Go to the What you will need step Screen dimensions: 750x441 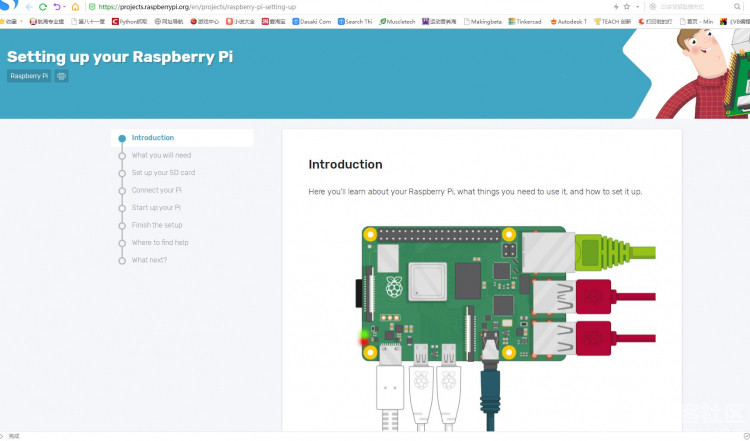tap(161, 155)
